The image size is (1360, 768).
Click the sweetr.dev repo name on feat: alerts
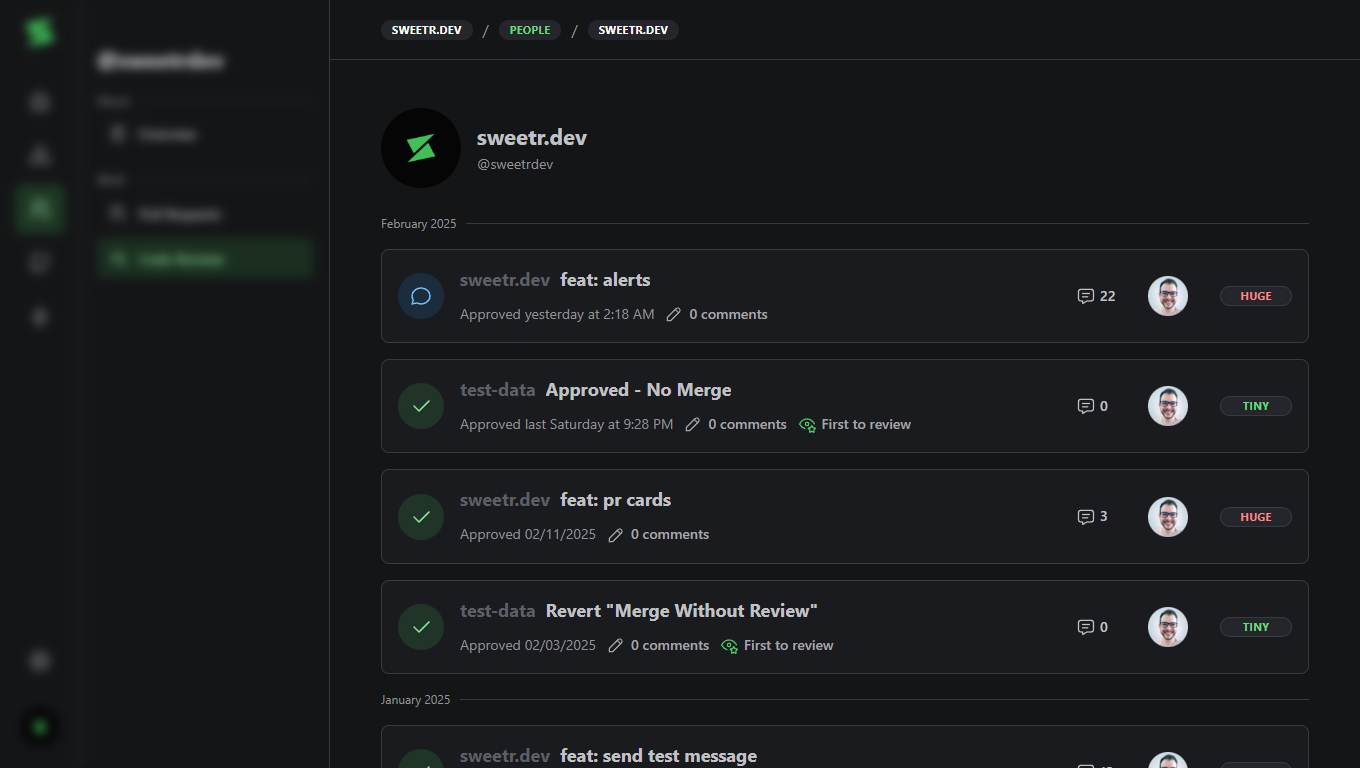[505, 280]
